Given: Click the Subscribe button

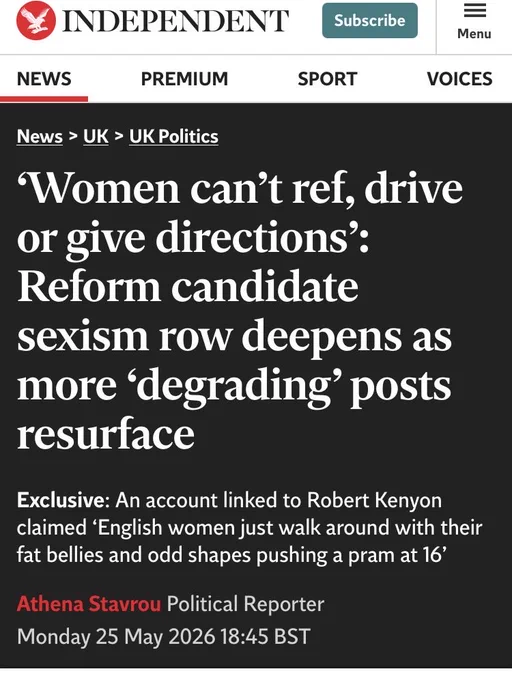Looking at the screenshot, I should coord(370,20).
